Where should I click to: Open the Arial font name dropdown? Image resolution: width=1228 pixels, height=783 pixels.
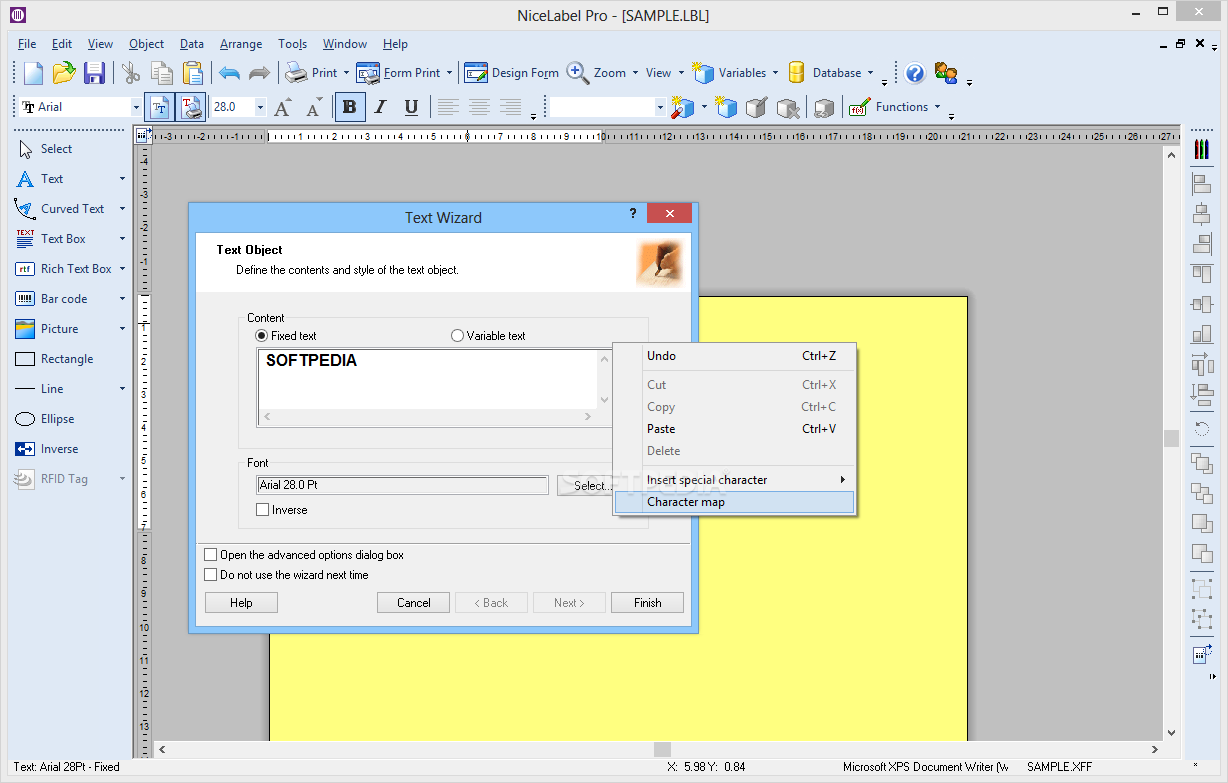click(136, 107)
